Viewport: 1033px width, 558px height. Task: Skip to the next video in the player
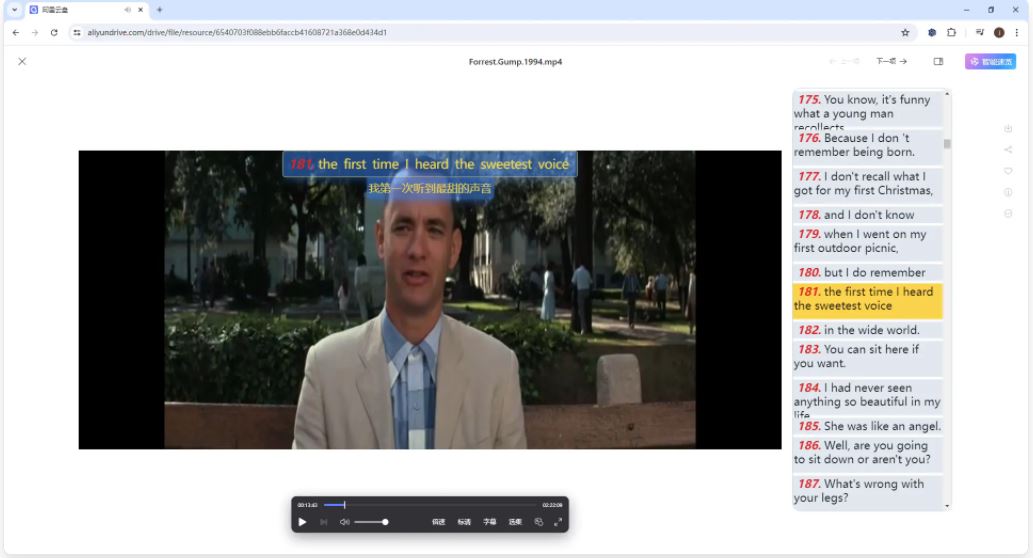click(323, 522)
